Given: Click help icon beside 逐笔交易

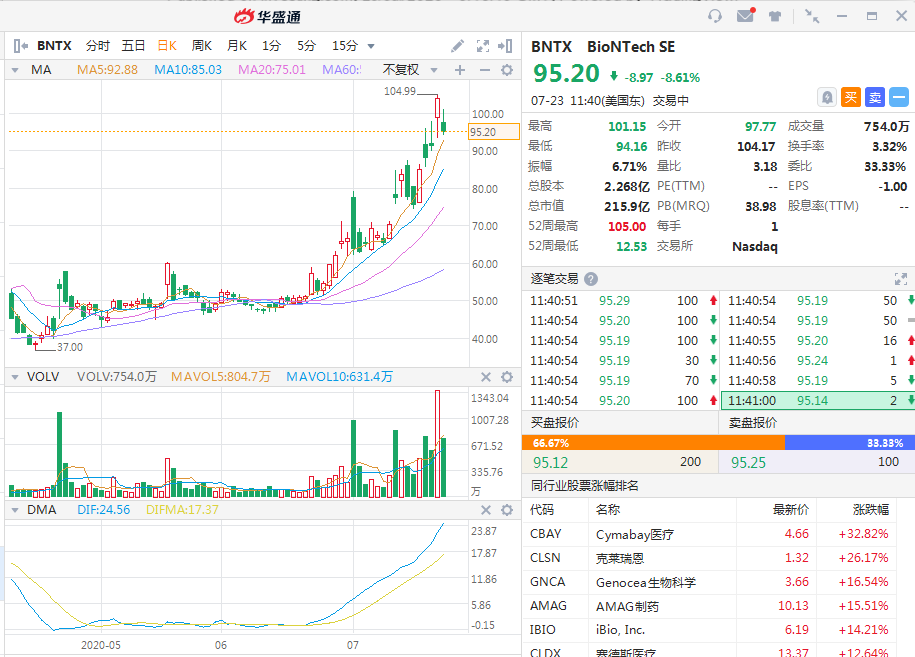Looking at the screenshot, I should (x=591, y=279).
